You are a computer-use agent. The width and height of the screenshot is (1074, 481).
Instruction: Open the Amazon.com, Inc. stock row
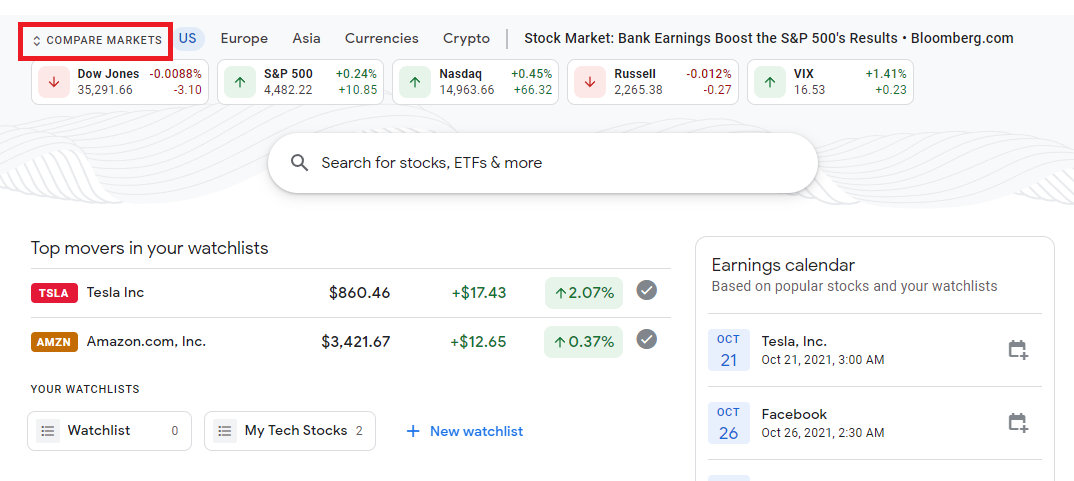[351, 341]
